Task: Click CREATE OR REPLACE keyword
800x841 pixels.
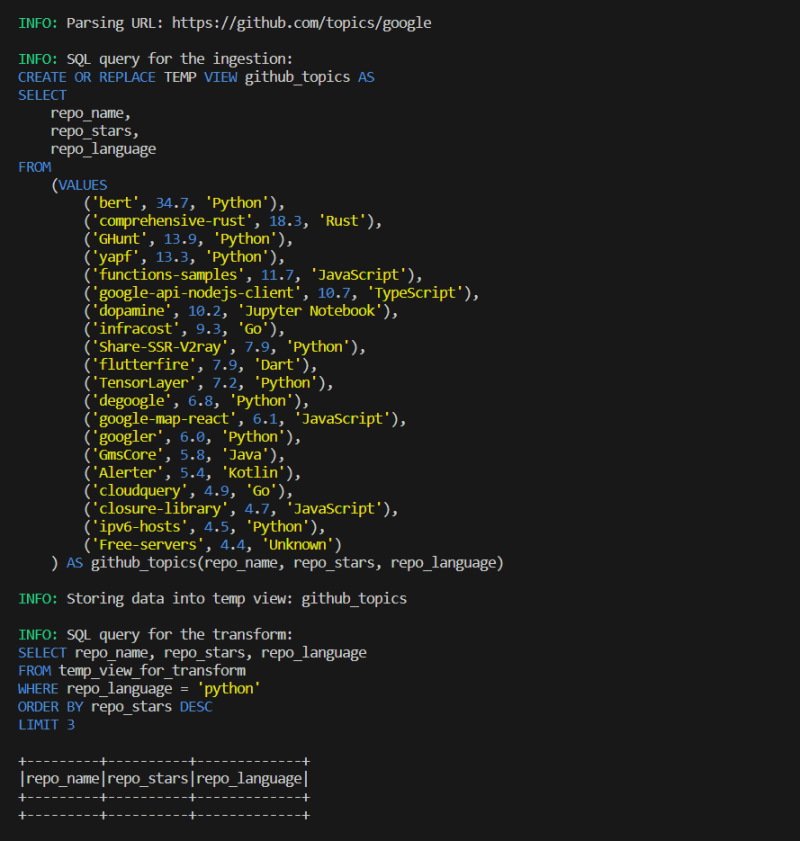Action: tap(87, 77)
